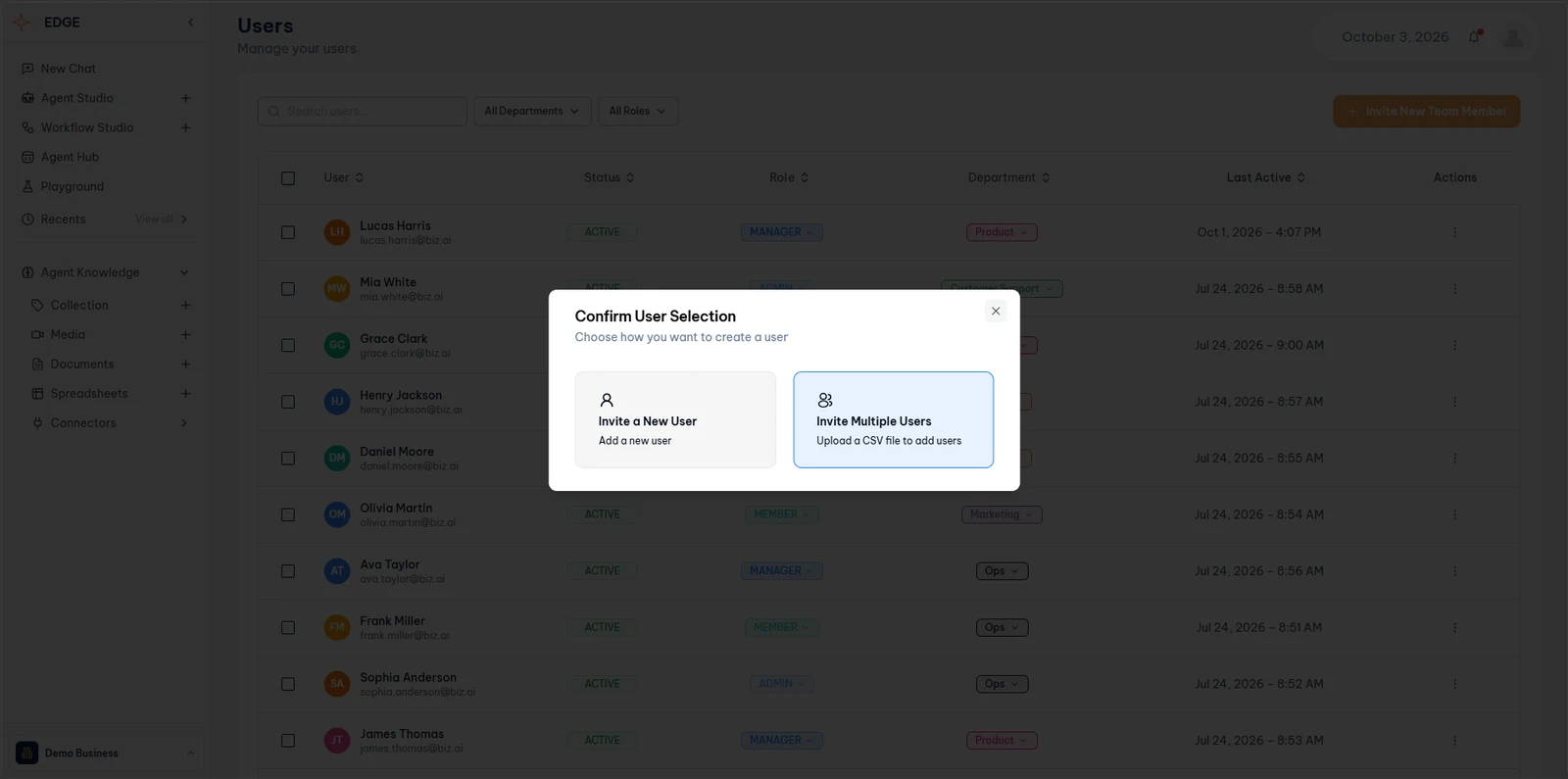Add a new Document with plus icon

click(x=185, y=365)
